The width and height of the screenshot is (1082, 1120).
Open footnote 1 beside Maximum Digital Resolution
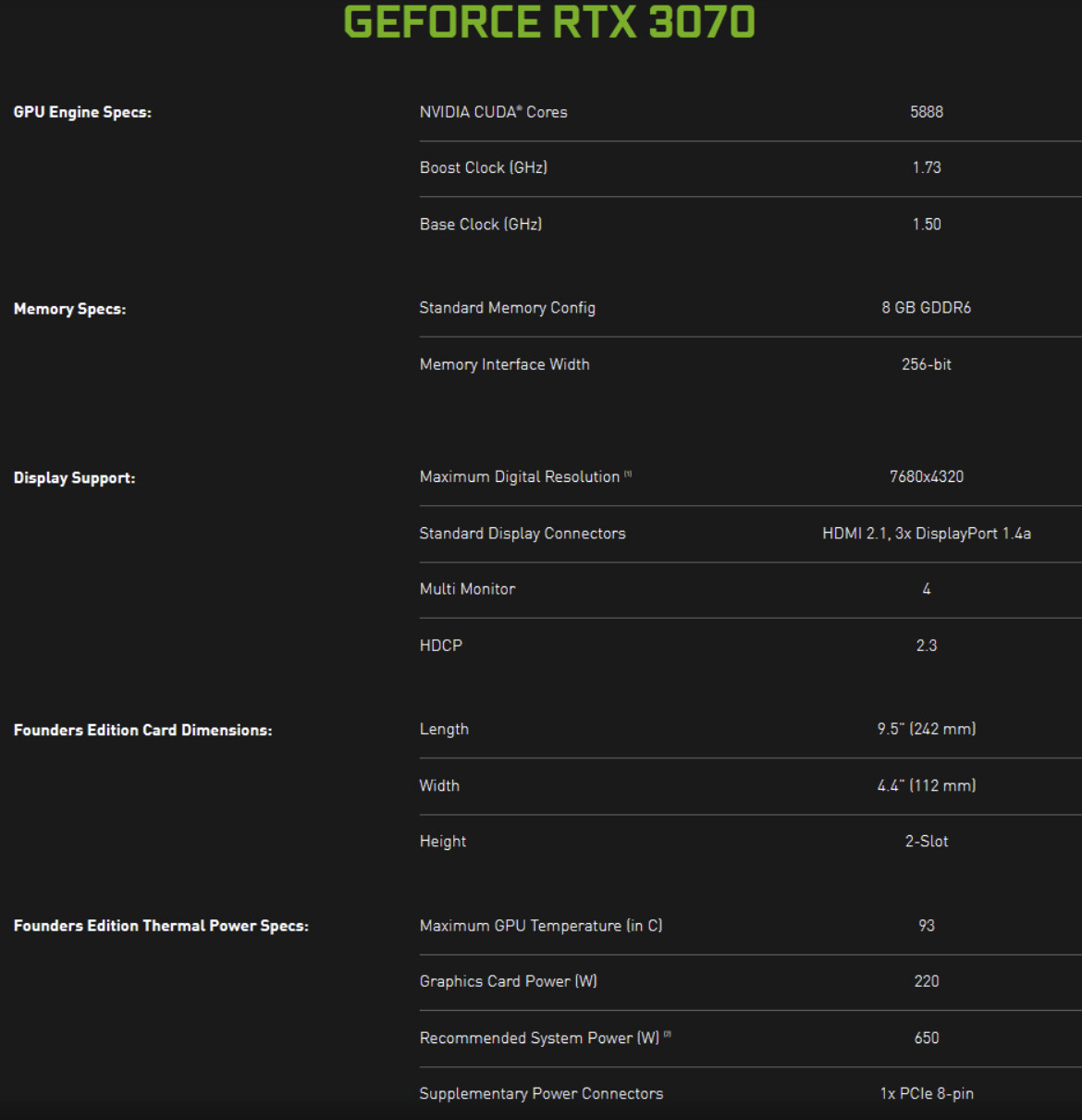click(x=628, y=474)
